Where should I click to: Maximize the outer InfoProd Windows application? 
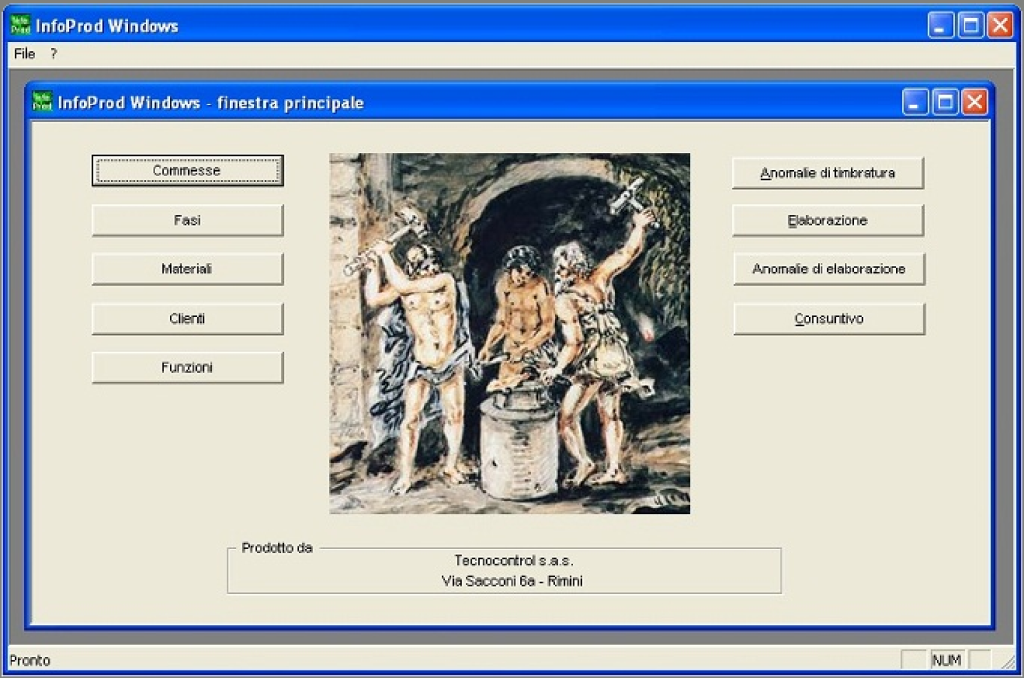click(970, 25)
